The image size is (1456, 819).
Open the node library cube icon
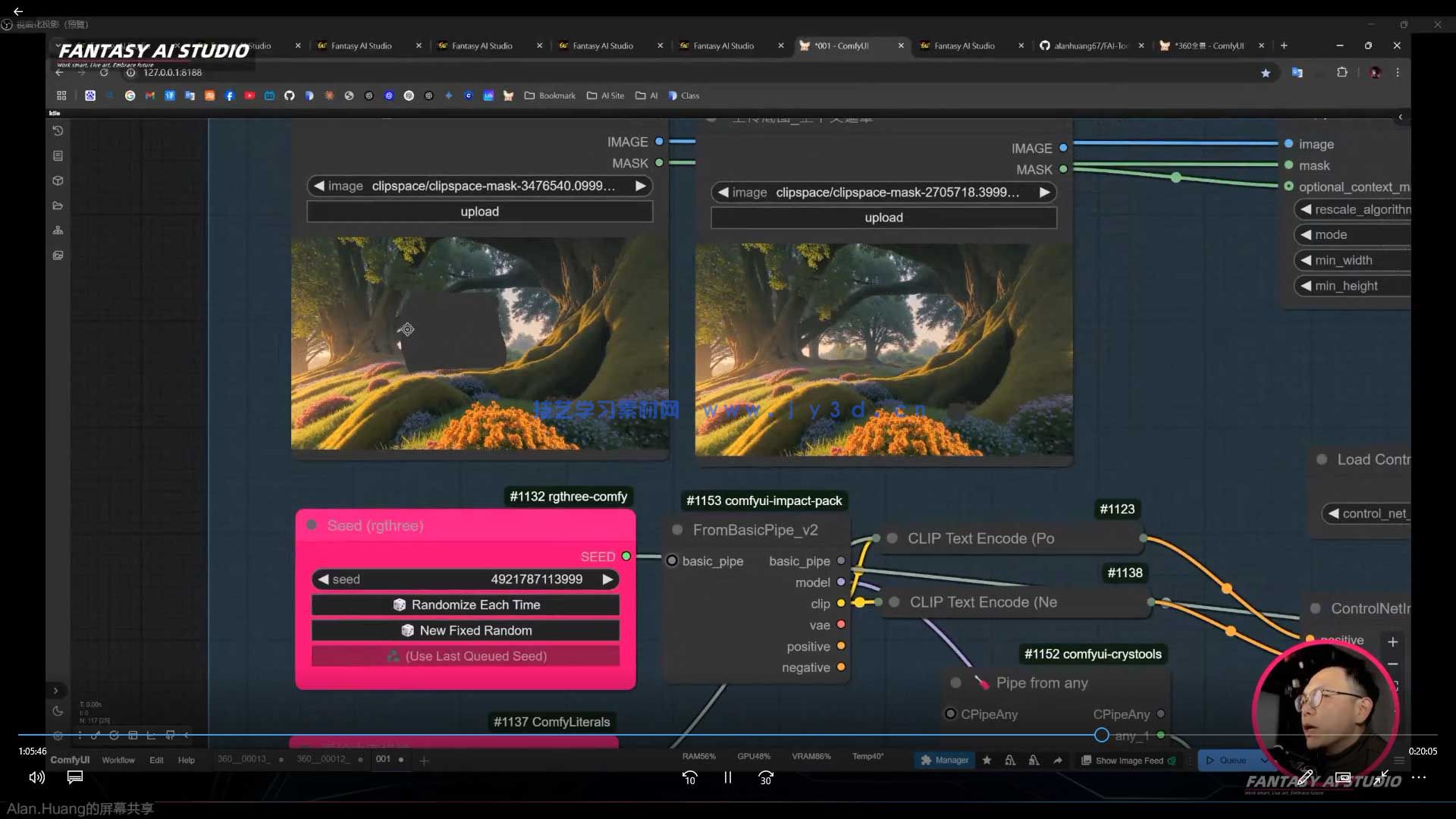click(x=58, y=180)
